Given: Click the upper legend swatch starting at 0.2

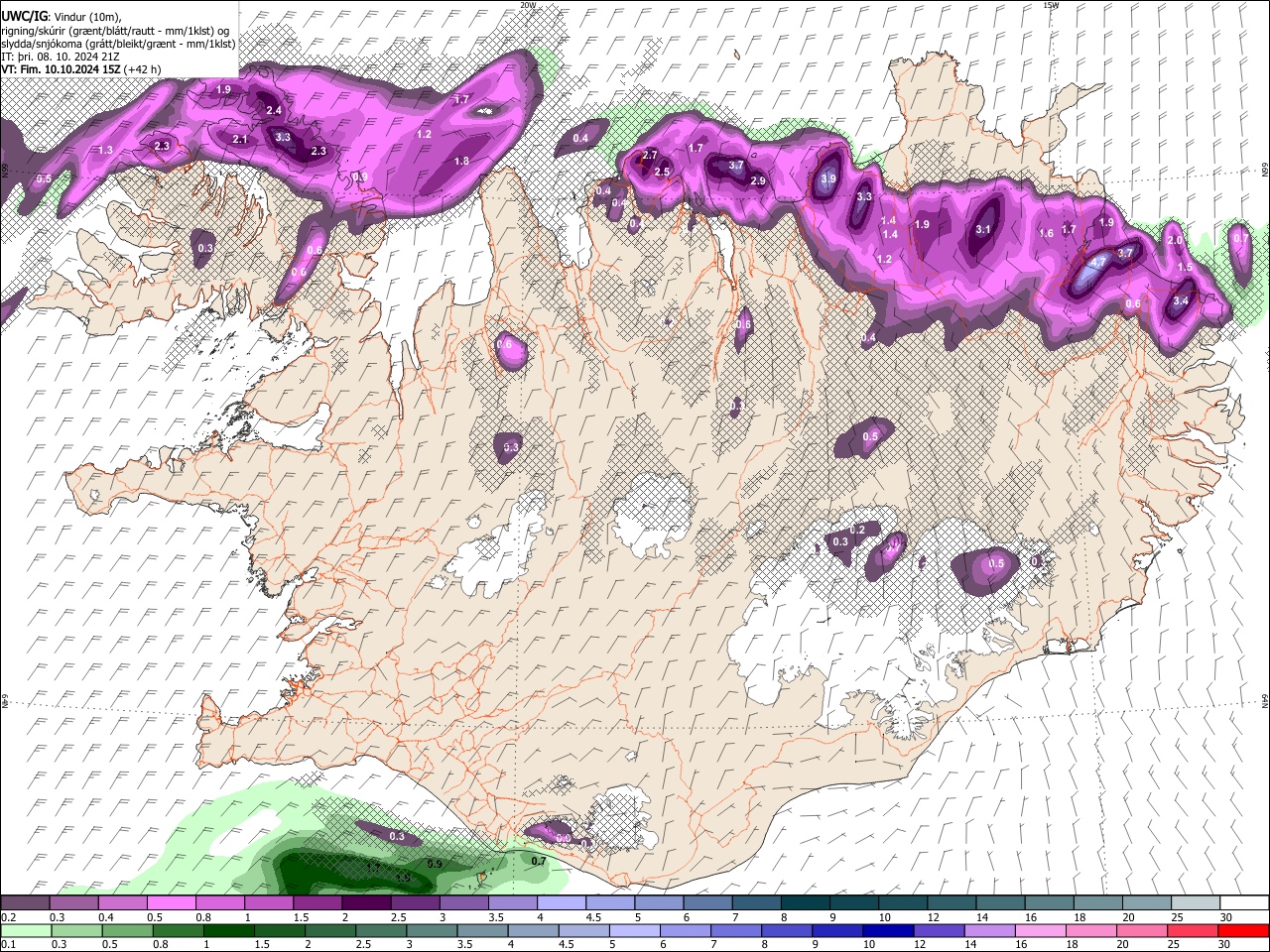Looking at the screenshot, I should point(26,902).
